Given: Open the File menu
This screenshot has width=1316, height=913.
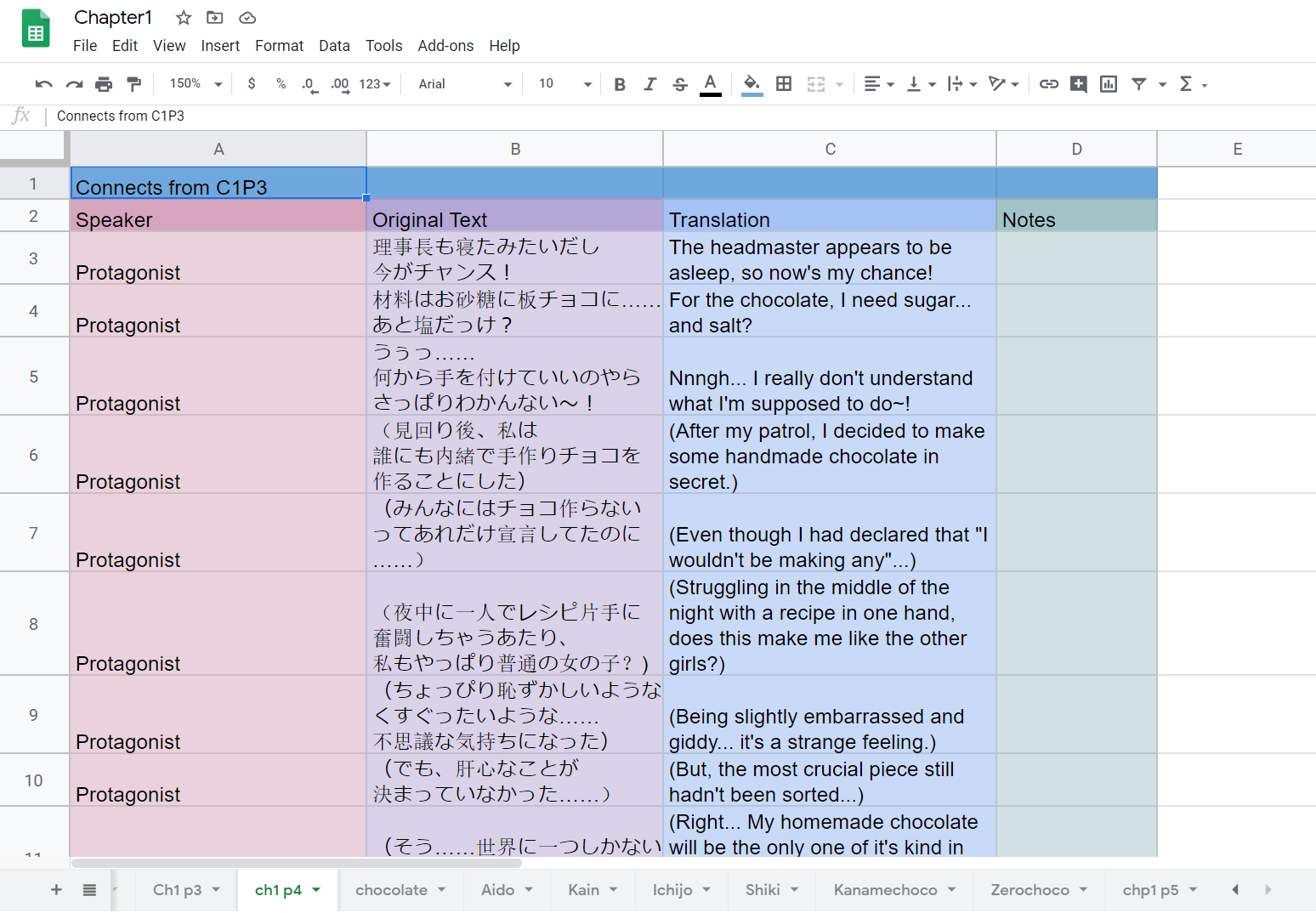Looking at the screenshot, I should 85,46.
